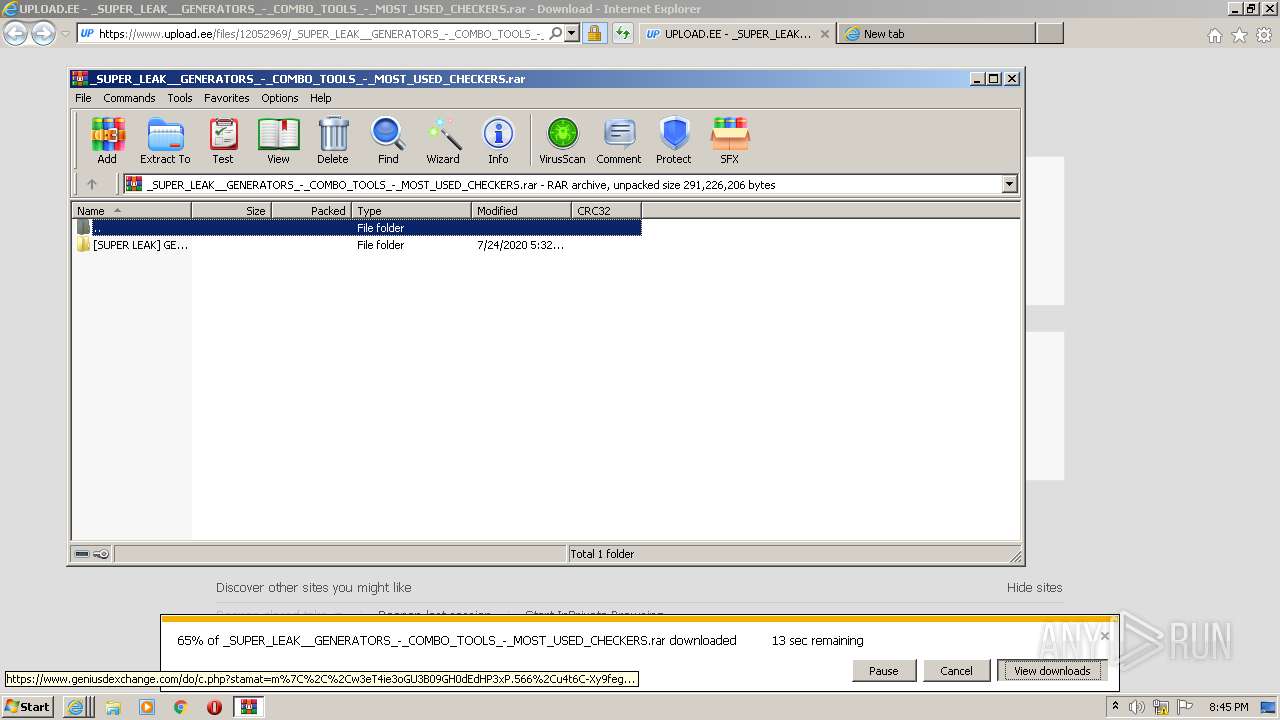This screenshot has width=1280, height=720.
Task: Click the Start button
Action: (x=28, y=707)
